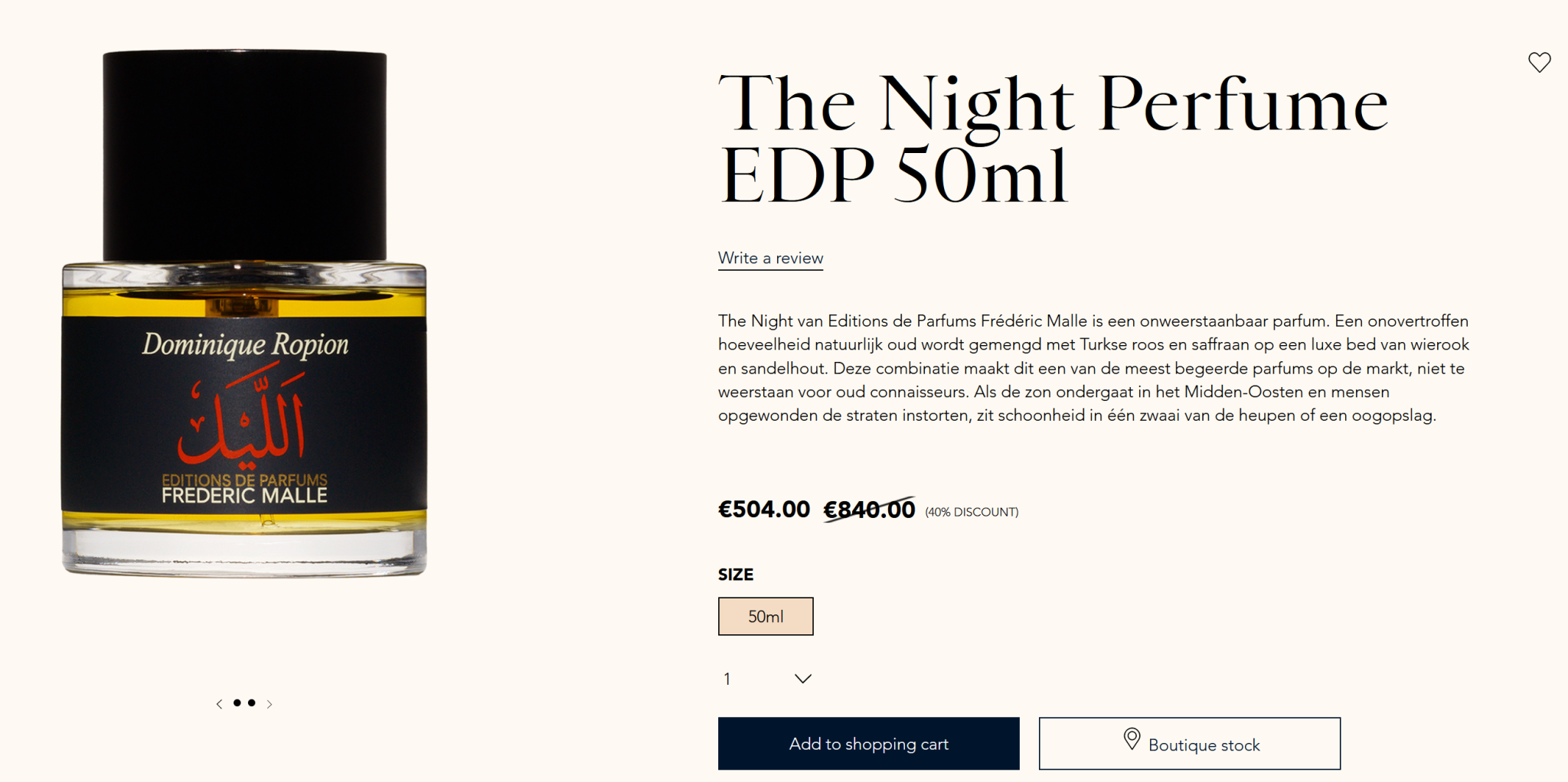Go to previous product image arrow
Viewport: 1568px width, 782px height.
pyautogui.click(x=219, y=704)
